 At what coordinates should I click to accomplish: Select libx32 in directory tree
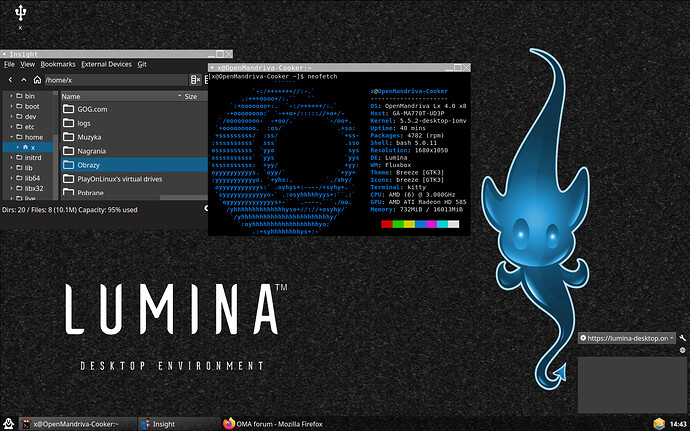34,188
